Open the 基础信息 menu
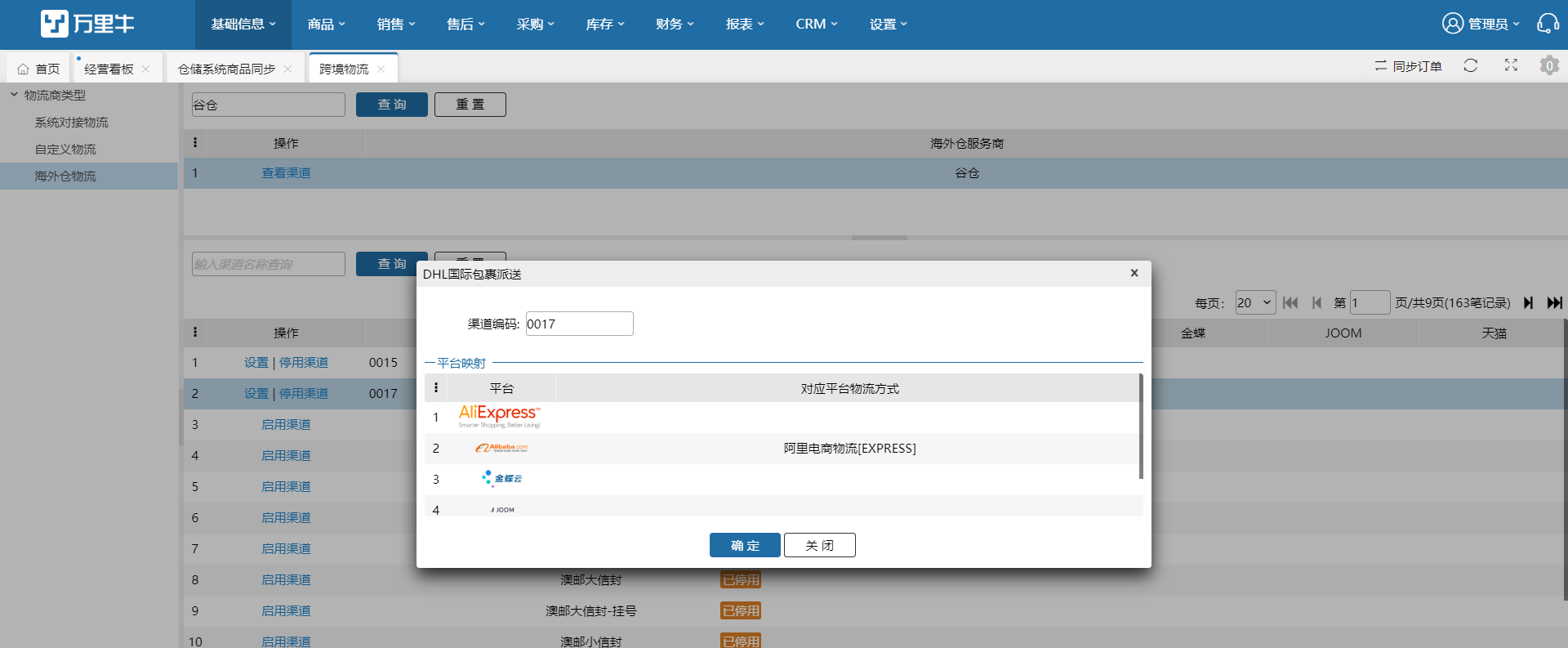The width and height of the screenshot is (1568, 648). pos(243,25)
